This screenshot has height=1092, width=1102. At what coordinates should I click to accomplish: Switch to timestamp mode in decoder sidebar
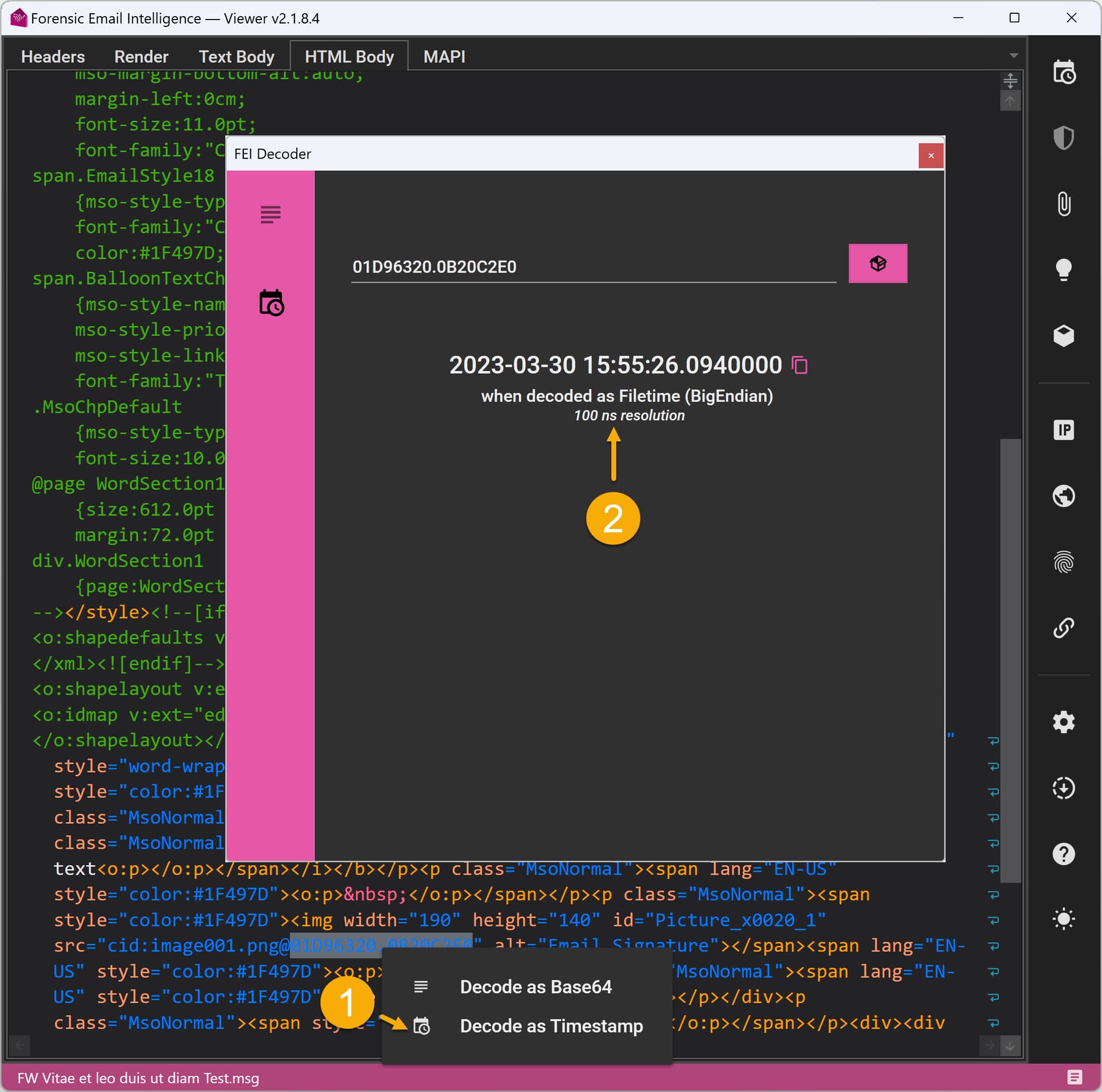coord(271,303)
